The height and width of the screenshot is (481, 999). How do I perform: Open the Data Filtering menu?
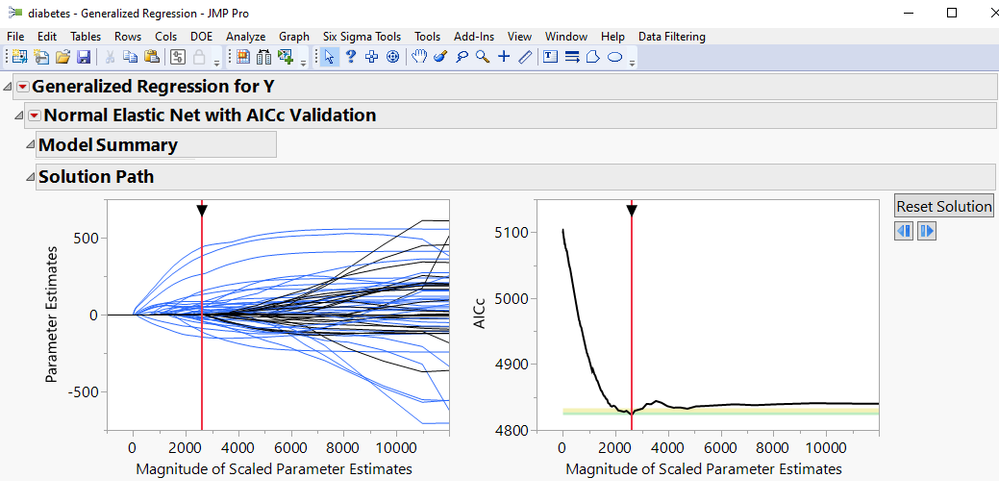click(x=672, y=36)
